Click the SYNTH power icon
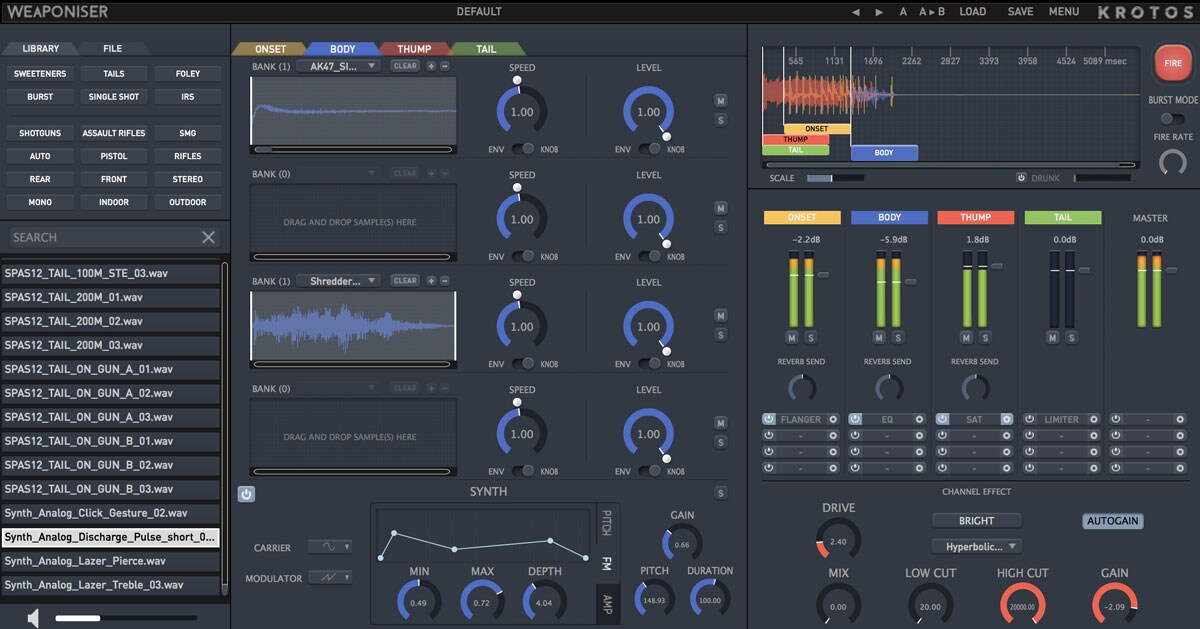This screenshot has height=629, width=1200. [246, 493]
